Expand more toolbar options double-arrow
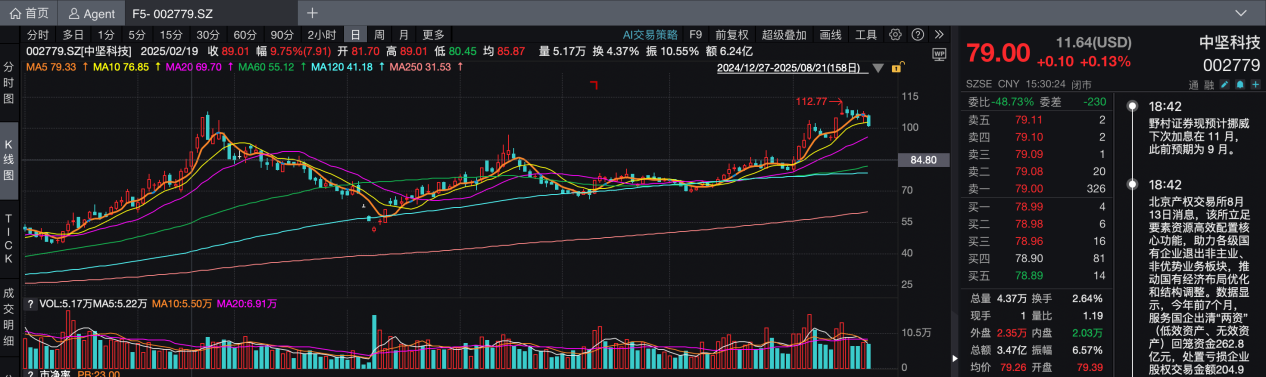Screen dimensions: 1266x377 pyautogui.click(x=939, y=34)
